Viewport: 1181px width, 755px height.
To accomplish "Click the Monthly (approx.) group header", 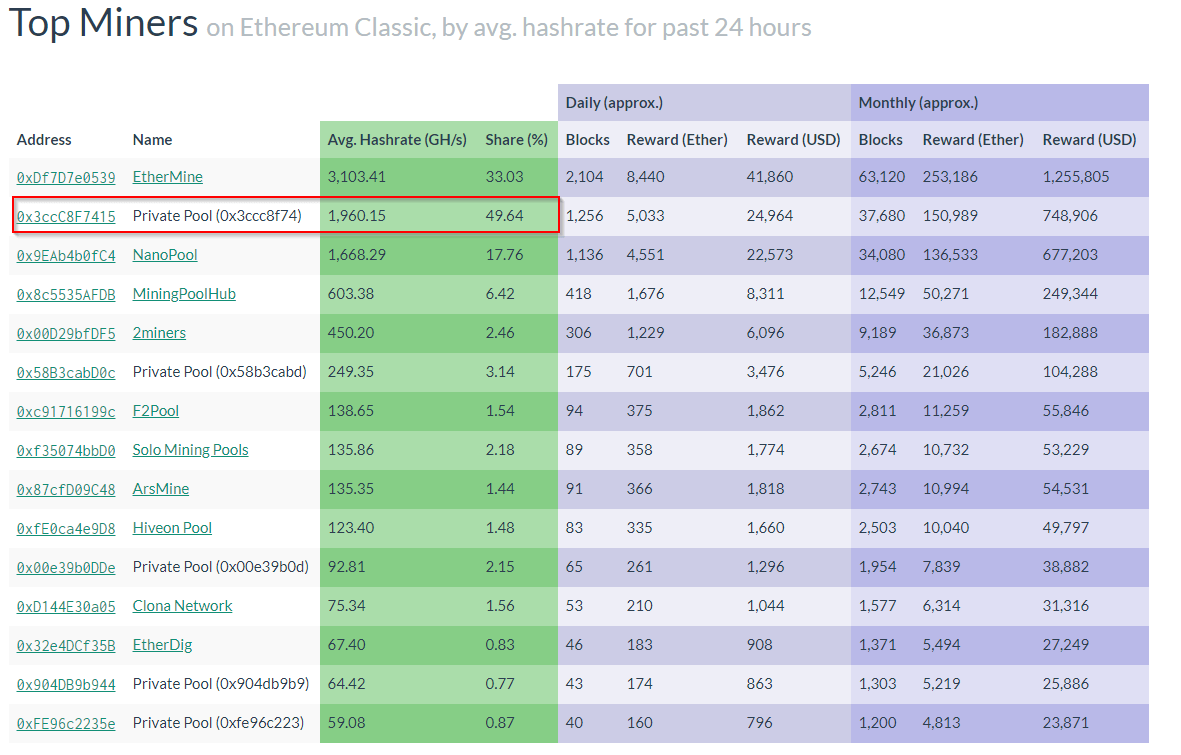I will click(918, 103).
